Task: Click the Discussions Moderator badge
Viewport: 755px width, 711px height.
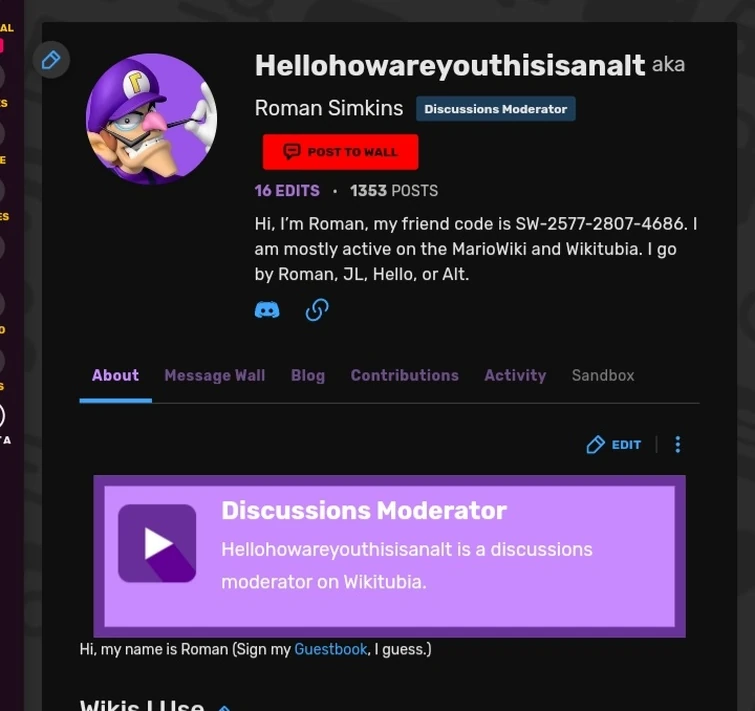Action: (495, 109)
